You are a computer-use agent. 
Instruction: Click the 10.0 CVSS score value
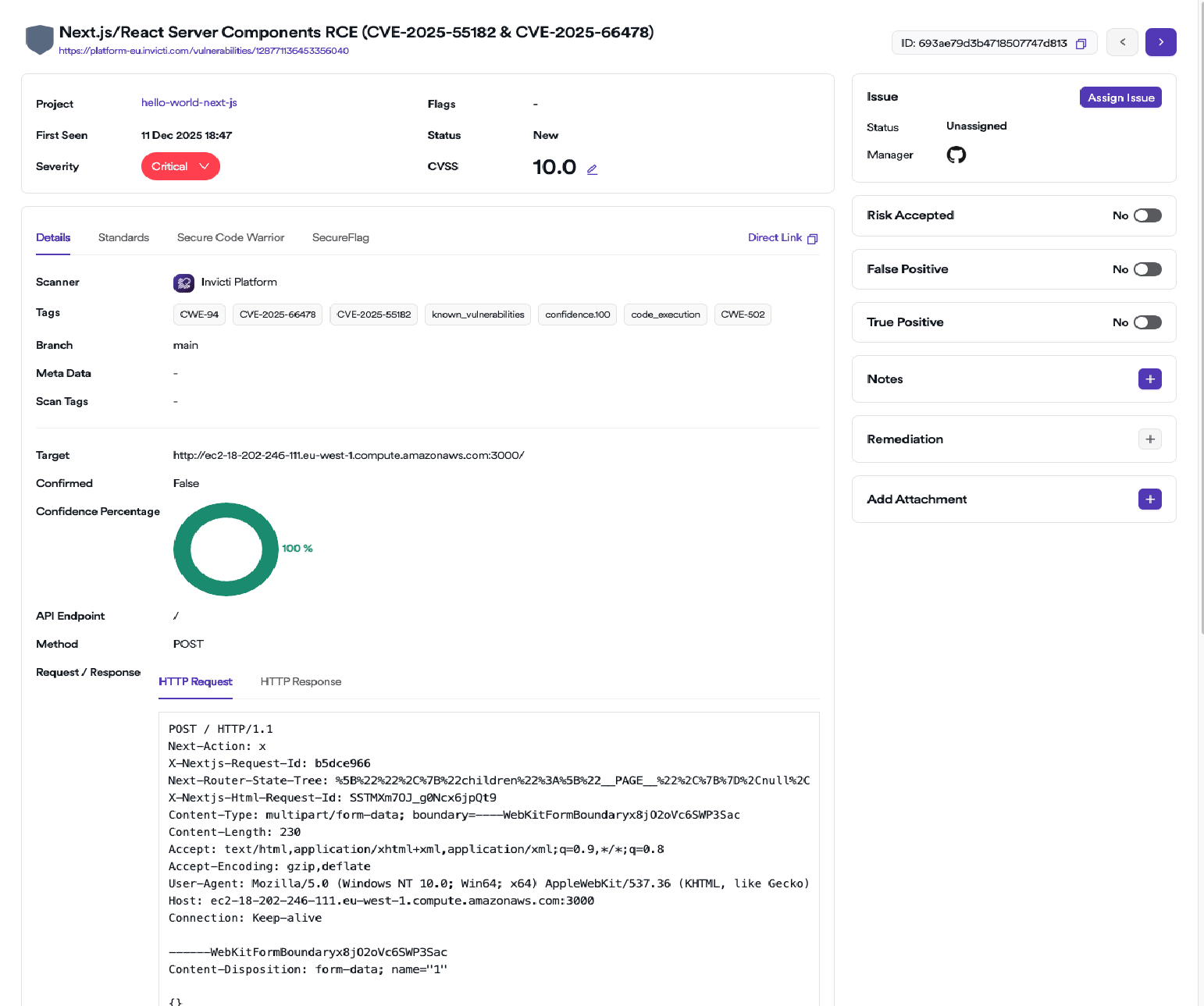tap(554, 167)
